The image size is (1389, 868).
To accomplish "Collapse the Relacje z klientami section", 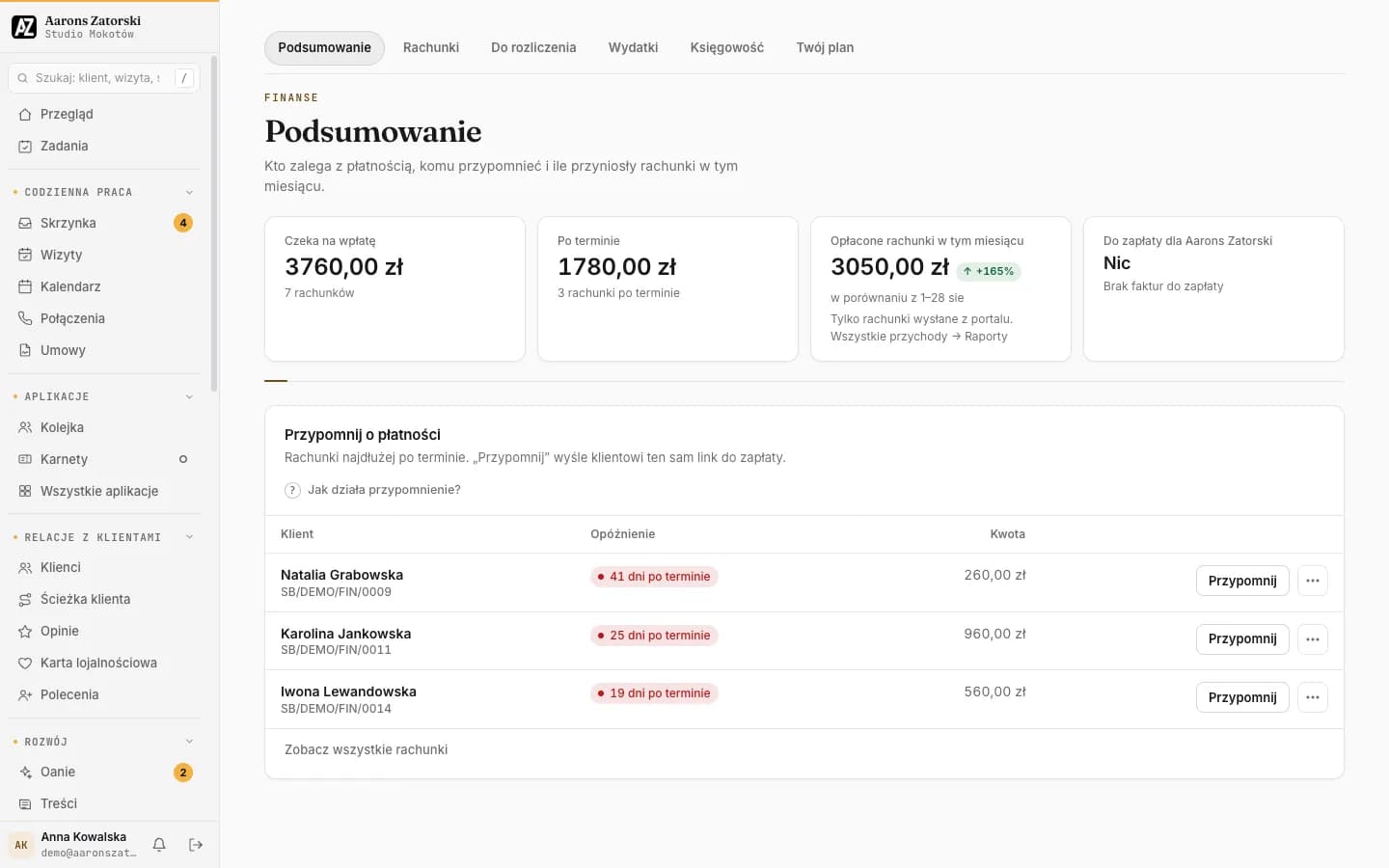I will pyautogui.click(x=189, y=537).
